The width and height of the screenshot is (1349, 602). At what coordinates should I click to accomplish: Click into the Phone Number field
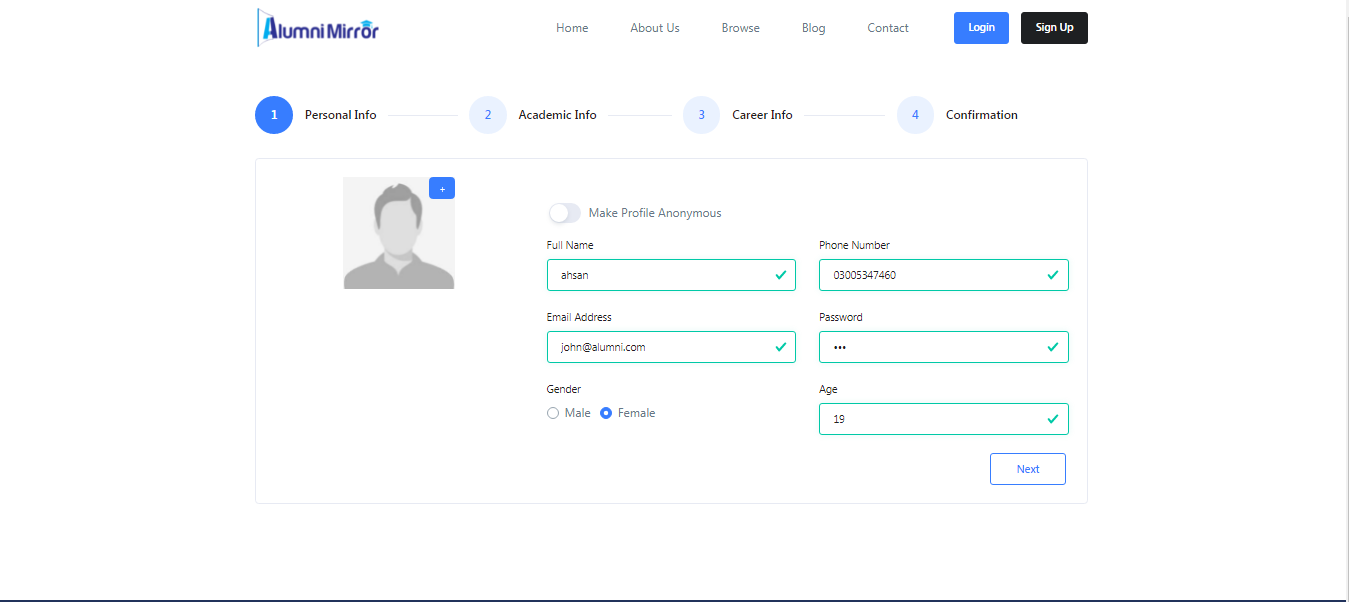(x=932, y=275)
